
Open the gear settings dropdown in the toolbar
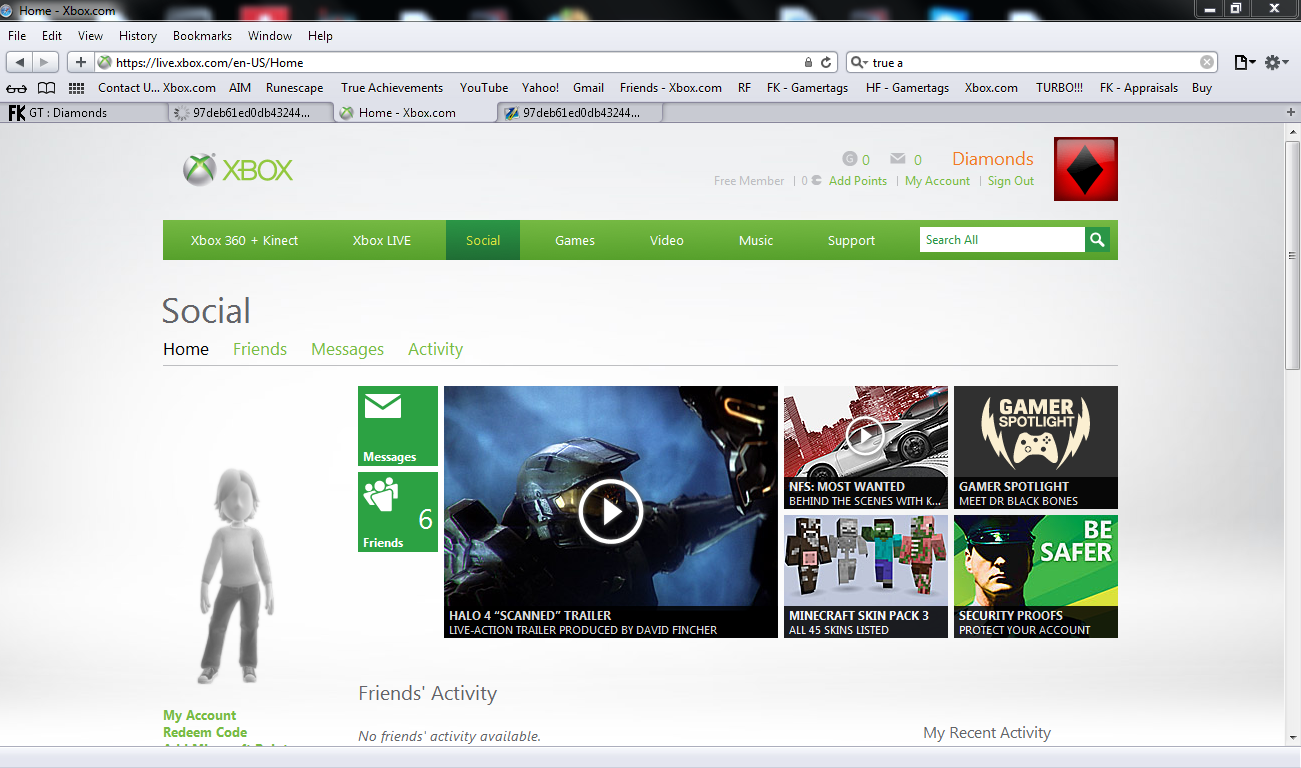pyautogui.click(x=1275, y=62)
